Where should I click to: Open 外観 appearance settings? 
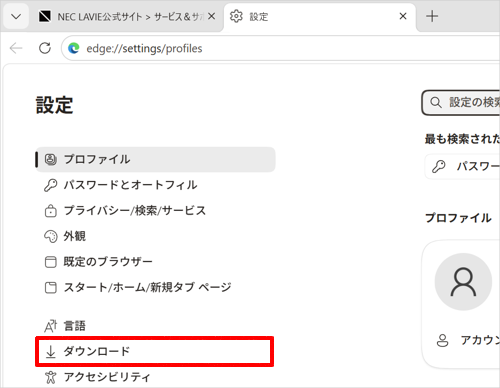(155, 236)
